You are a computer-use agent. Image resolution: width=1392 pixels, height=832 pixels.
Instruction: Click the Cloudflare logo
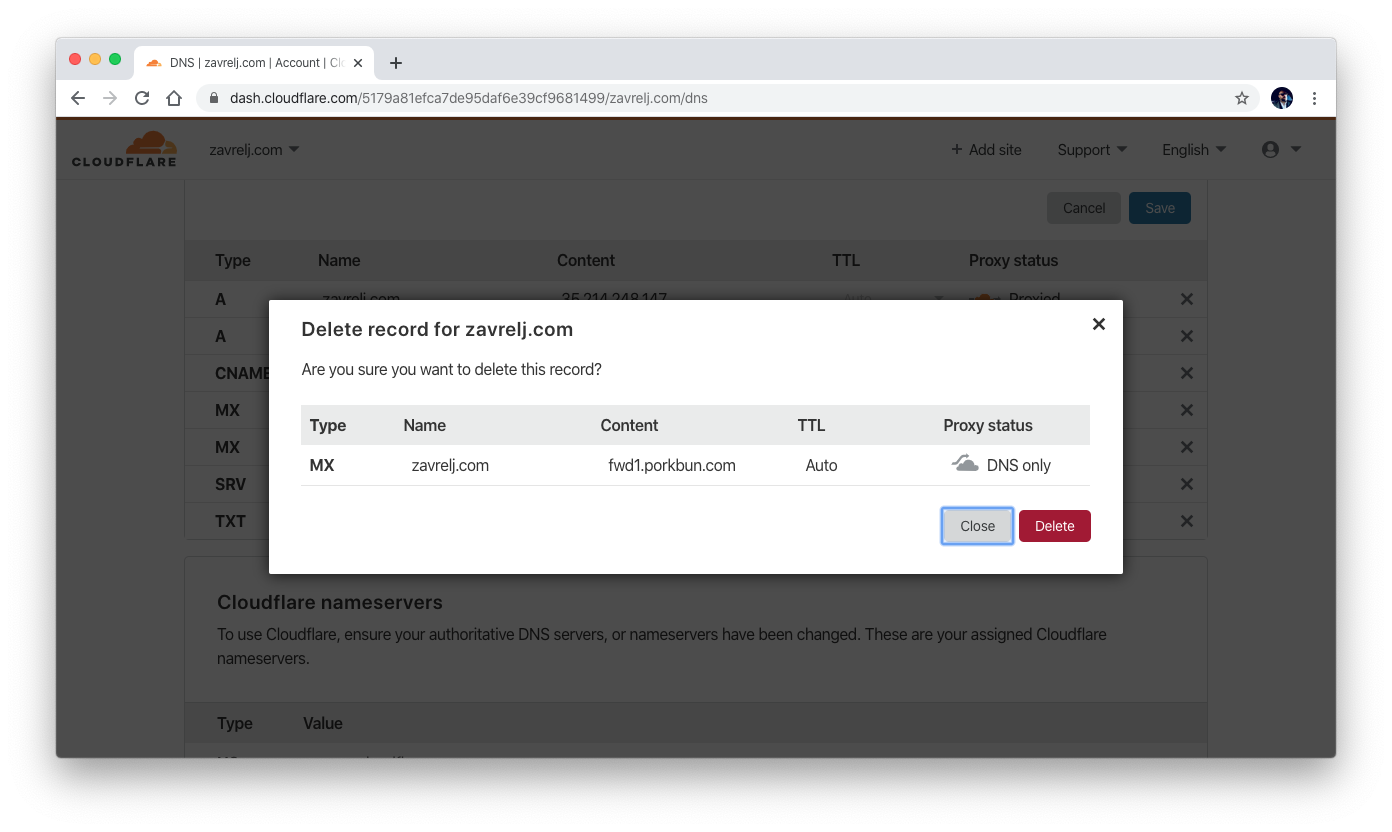124,149
